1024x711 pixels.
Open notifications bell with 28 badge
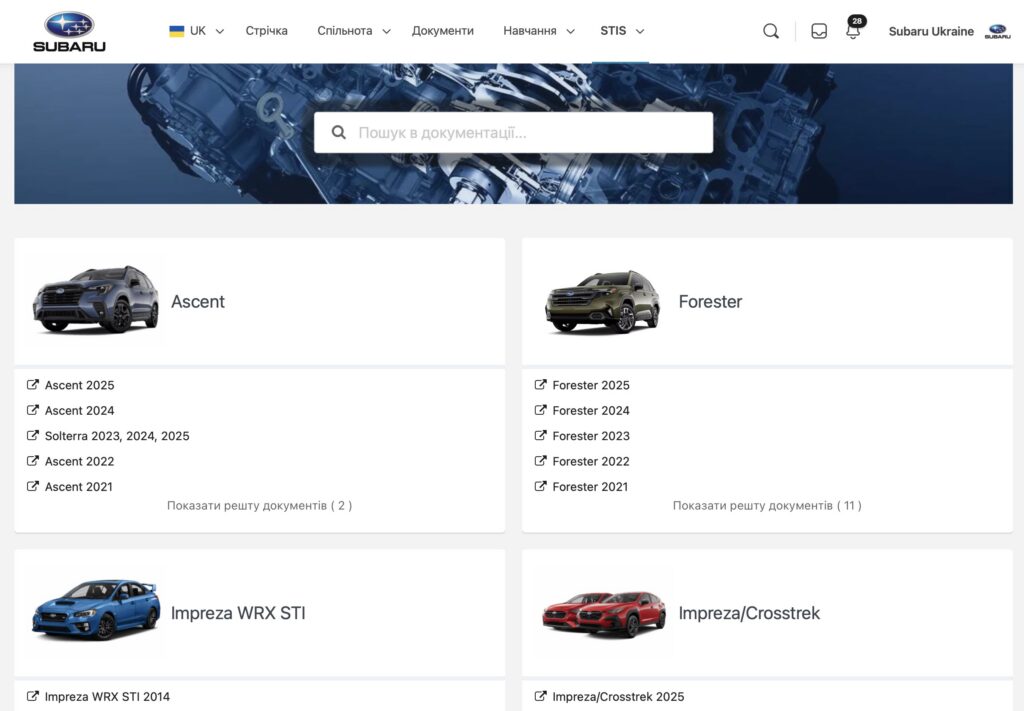[853, 31]
